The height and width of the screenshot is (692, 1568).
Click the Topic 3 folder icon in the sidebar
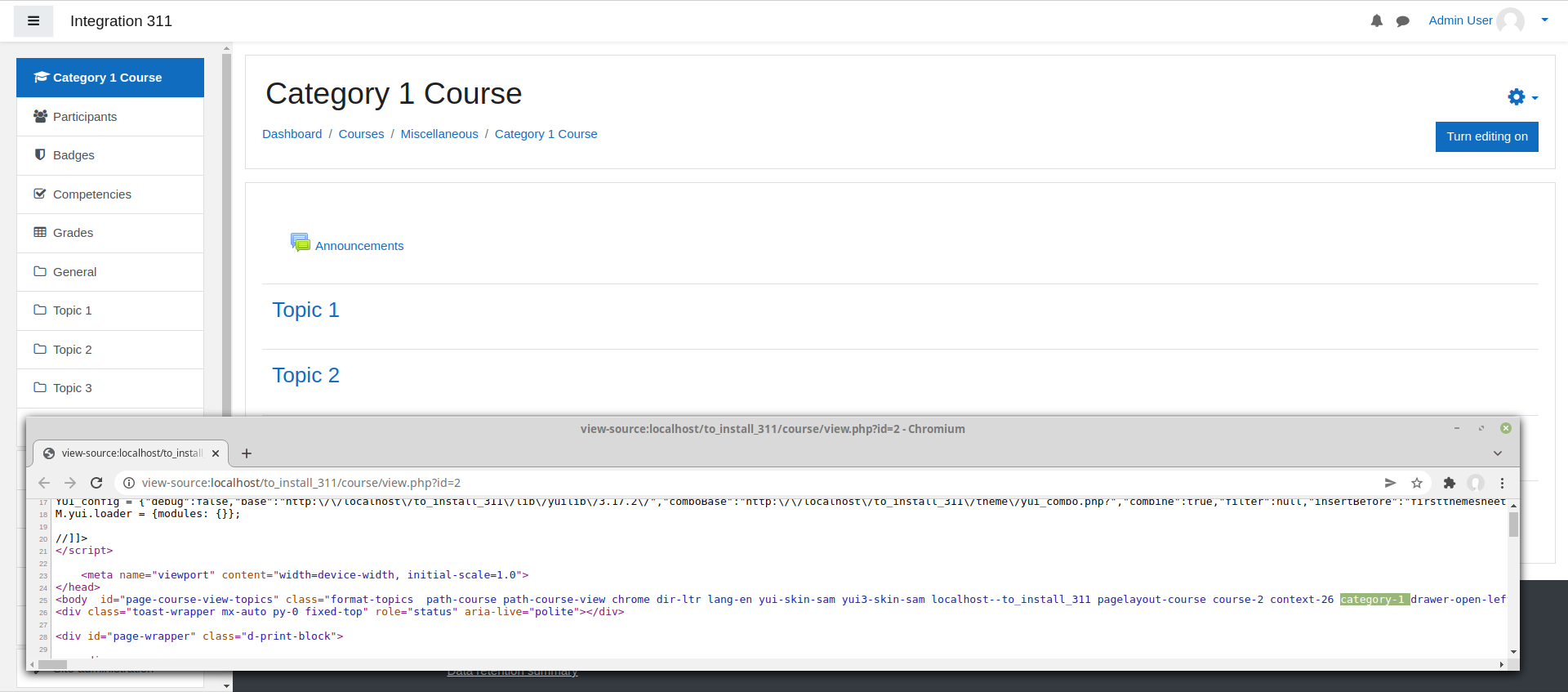click(40, 387)
